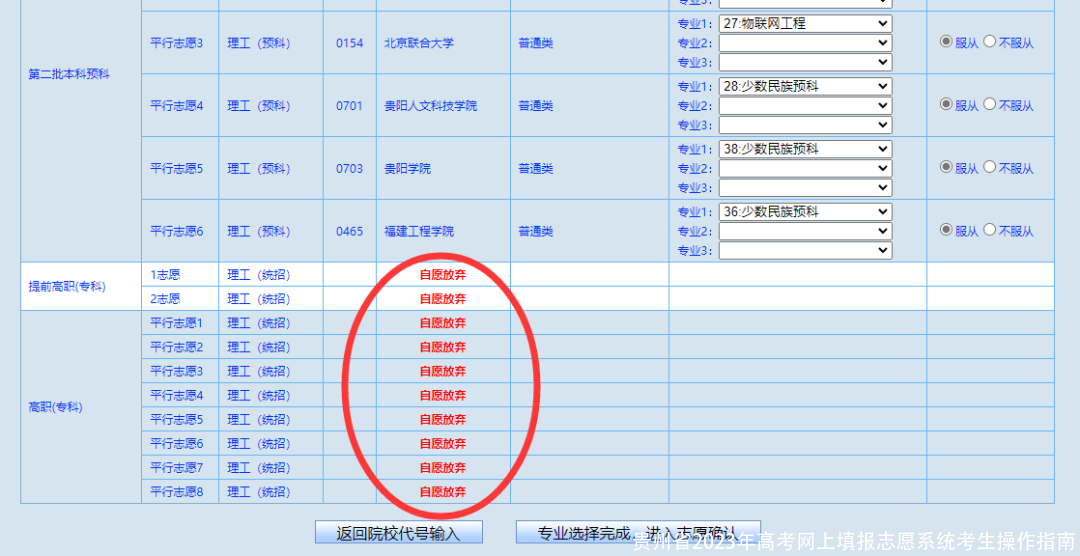The height and width of the screenshot is (556, 1080).
Task: Open 专业1 dropdown showing 27:物联网工程
Action: (805, 23)
